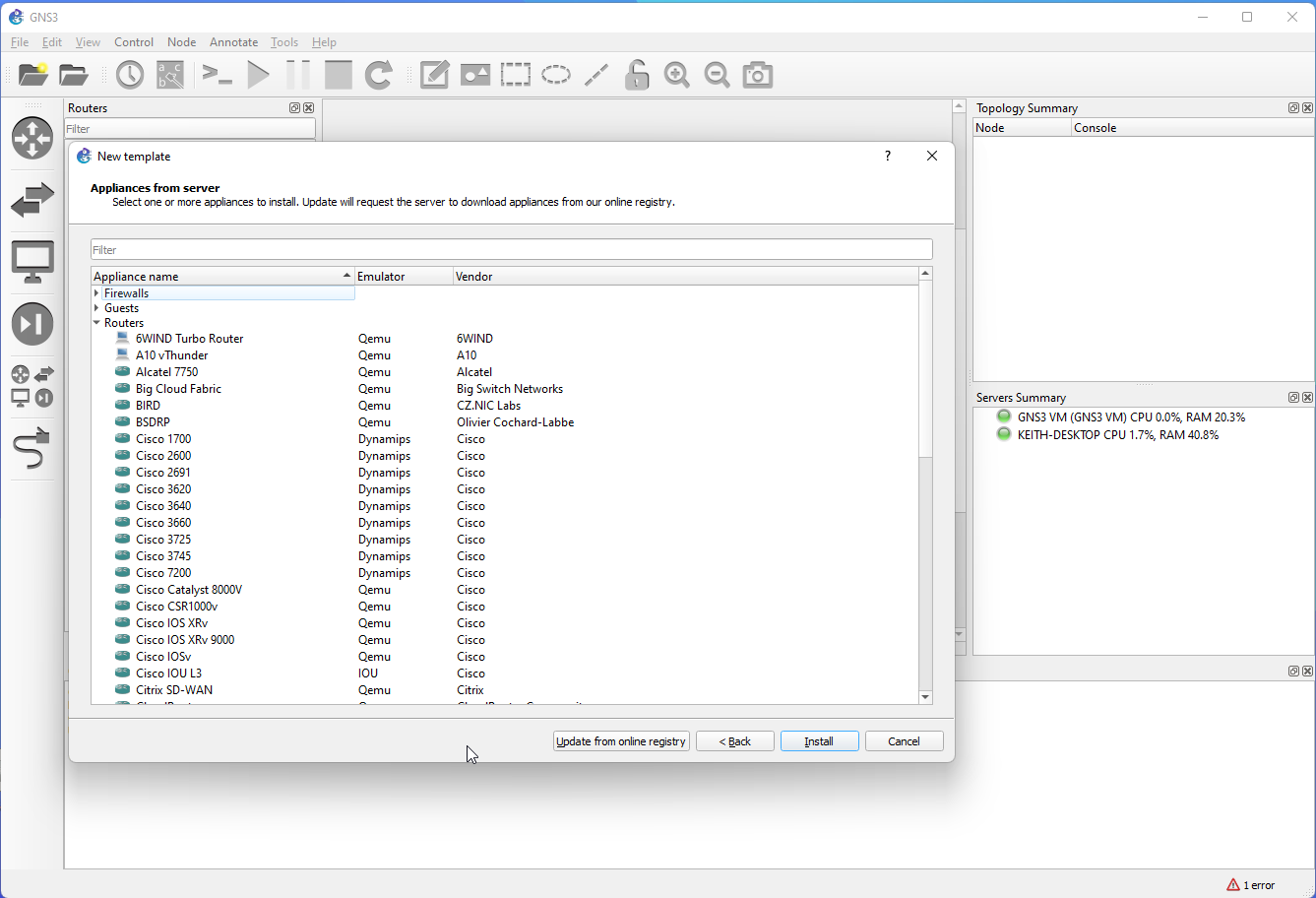The height and width of the screenshot is (898, 1316).
Task: Reload all nodes via circular arrow icon
Action: click(378, 74)
